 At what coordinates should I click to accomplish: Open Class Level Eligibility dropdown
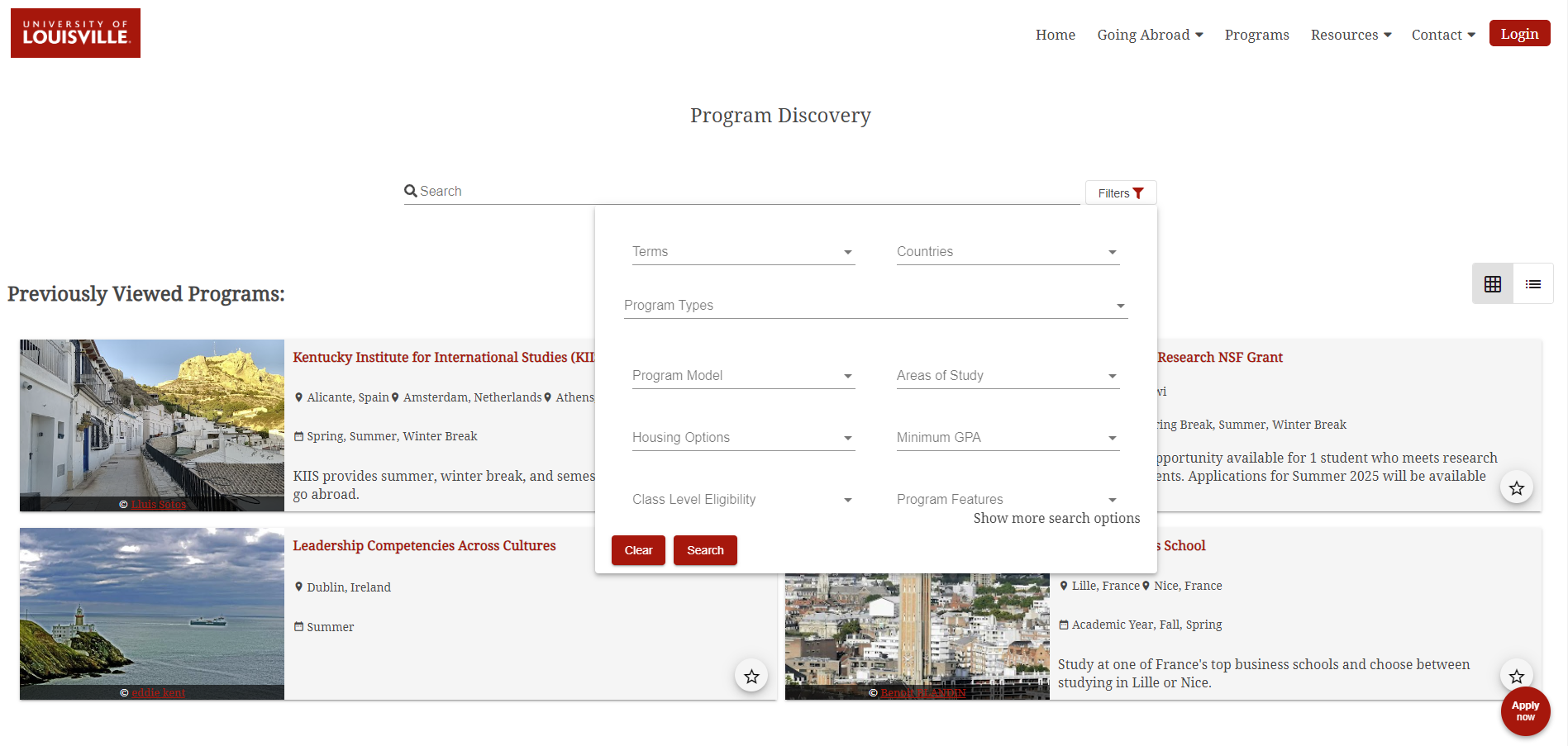pyautogui.click(x=743, y=499)
